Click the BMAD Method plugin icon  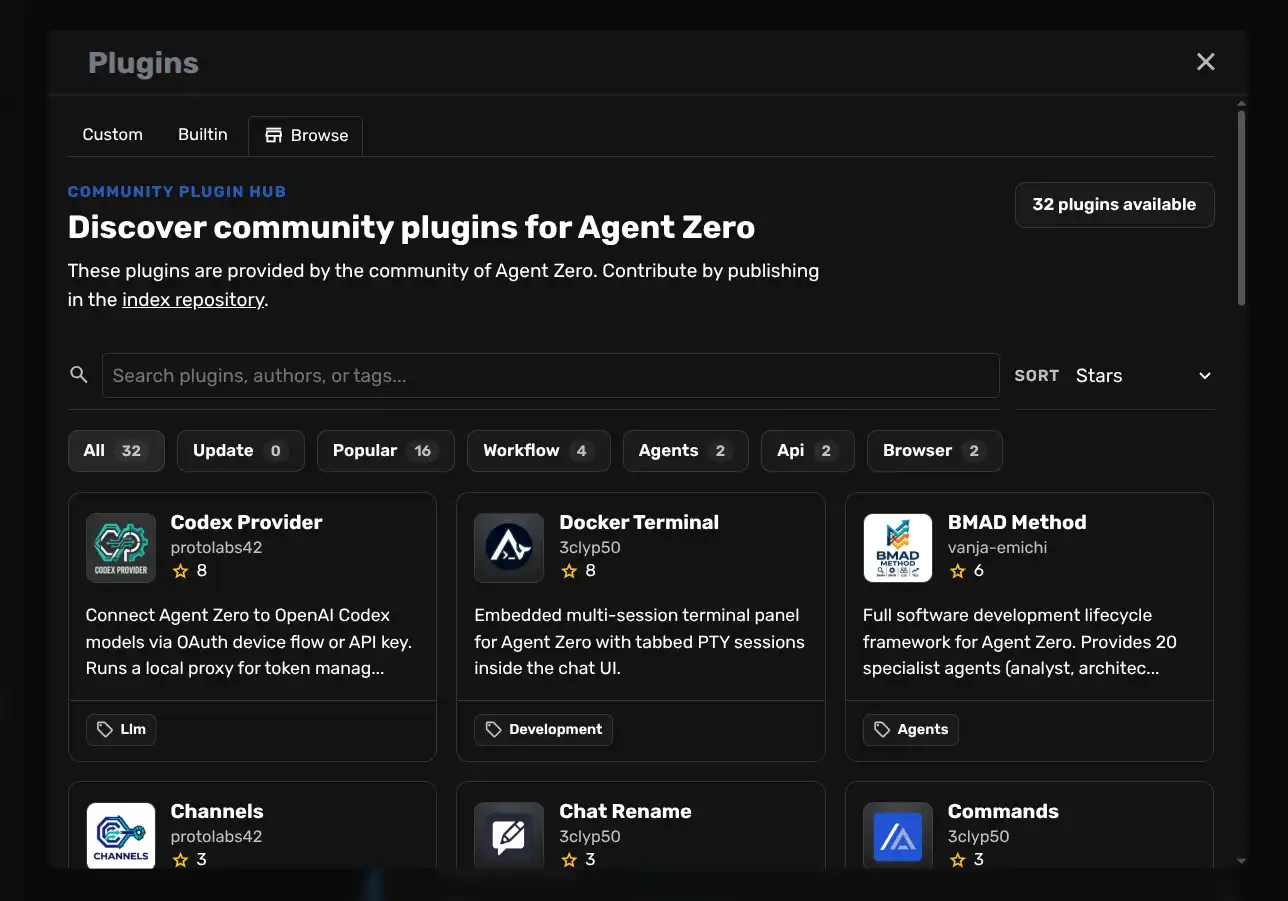point(897,547)
